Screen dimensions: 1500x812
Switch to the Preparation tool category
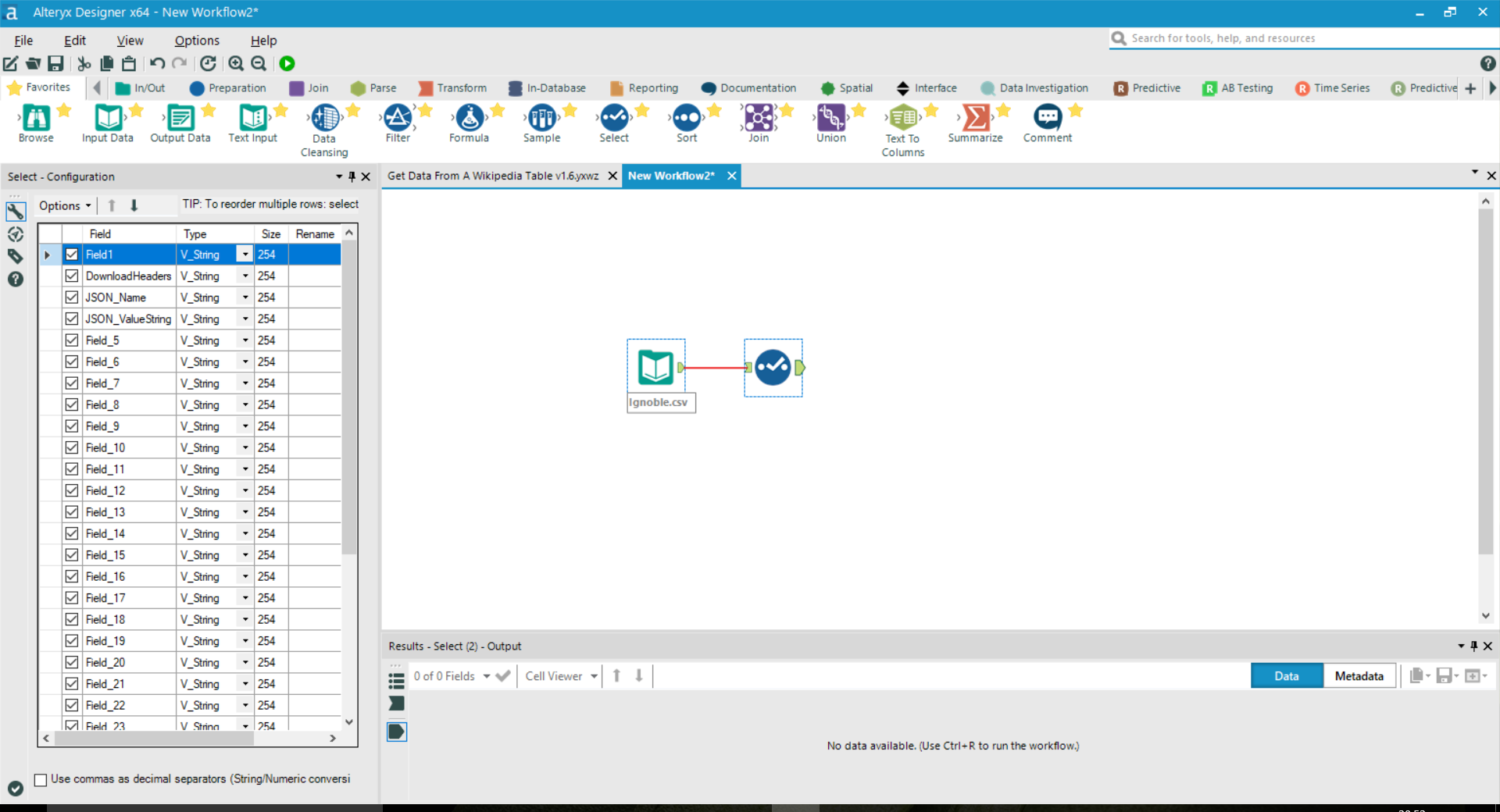(x=228, y=88)
